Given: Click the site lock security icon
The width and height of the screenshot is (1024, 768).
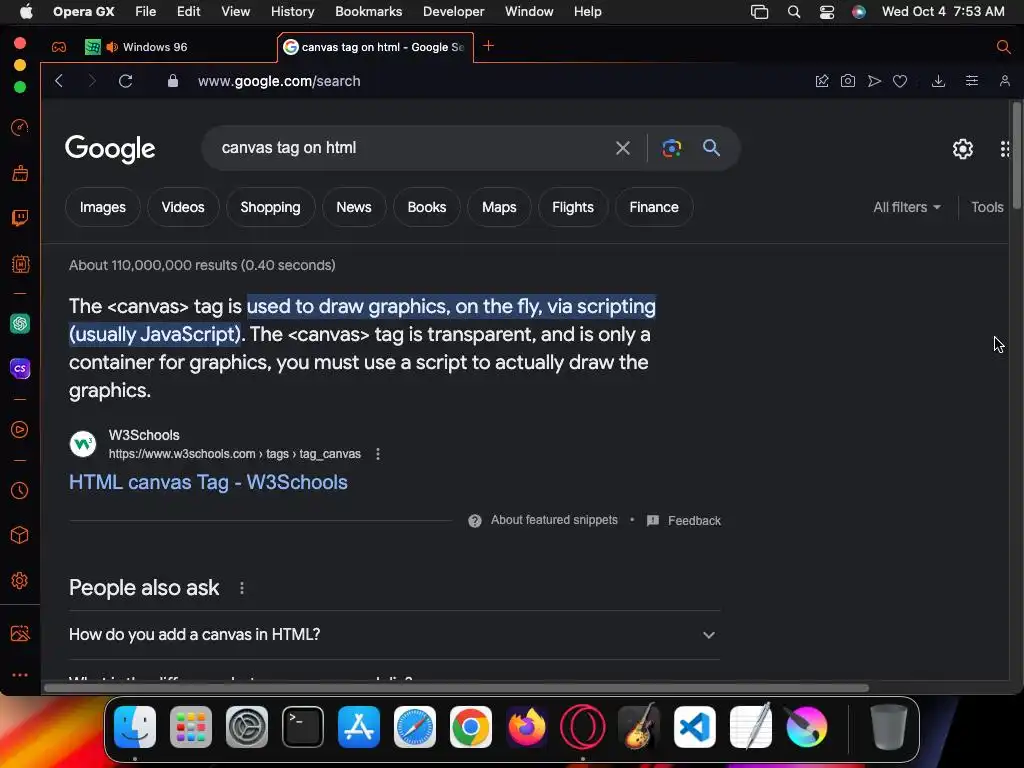Looking at the screenshot, I should pyautogui.click(x=172, y=81).
